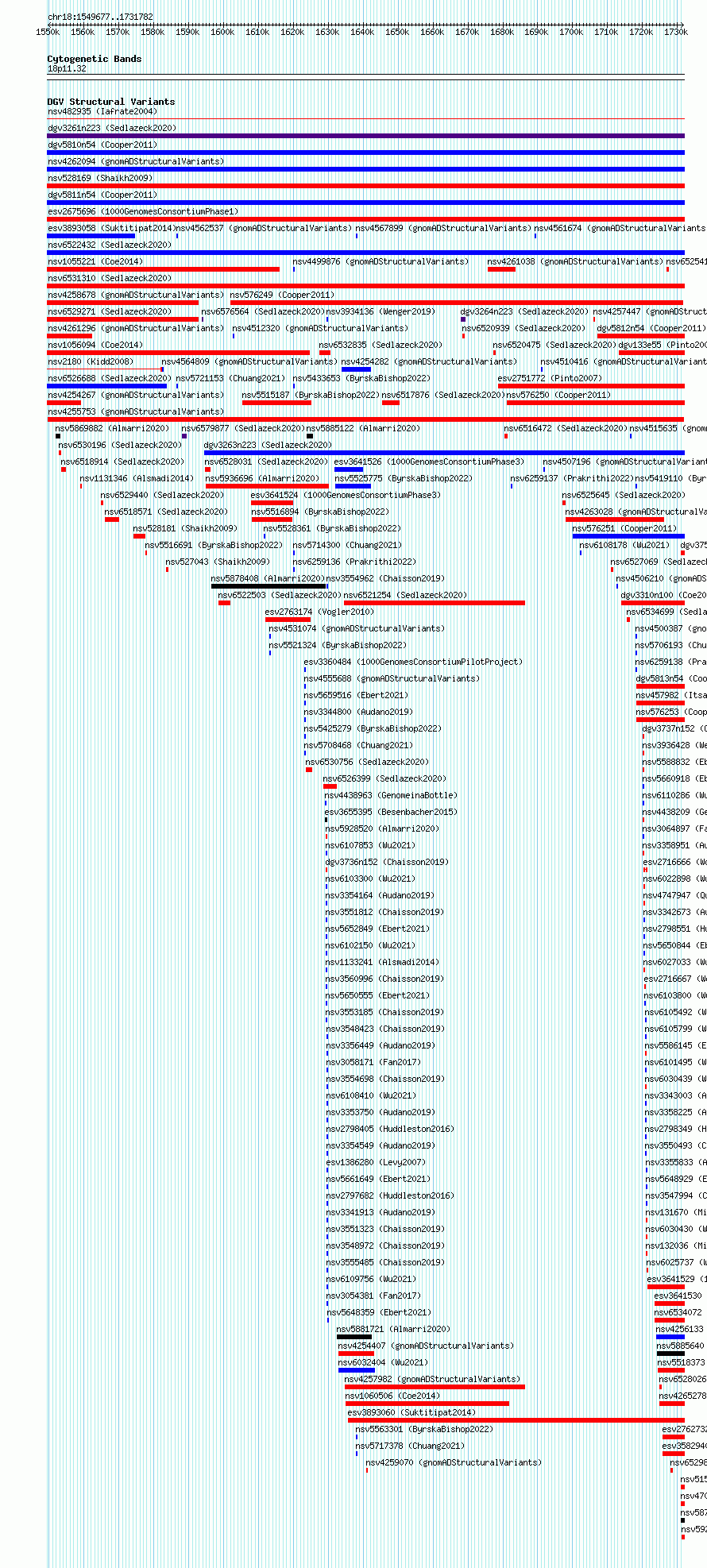Image resolution: width=707 pixels, height=1568 pixels.
Task: Click nsv3934136 (Wenger2019) label
Action: 381,311
